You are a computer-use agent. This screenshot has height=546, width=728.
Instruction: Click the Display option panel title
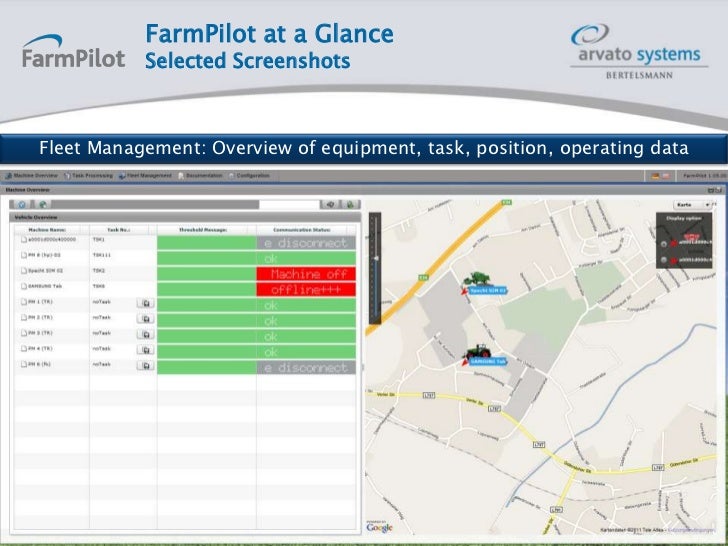(x=683, y=218)
